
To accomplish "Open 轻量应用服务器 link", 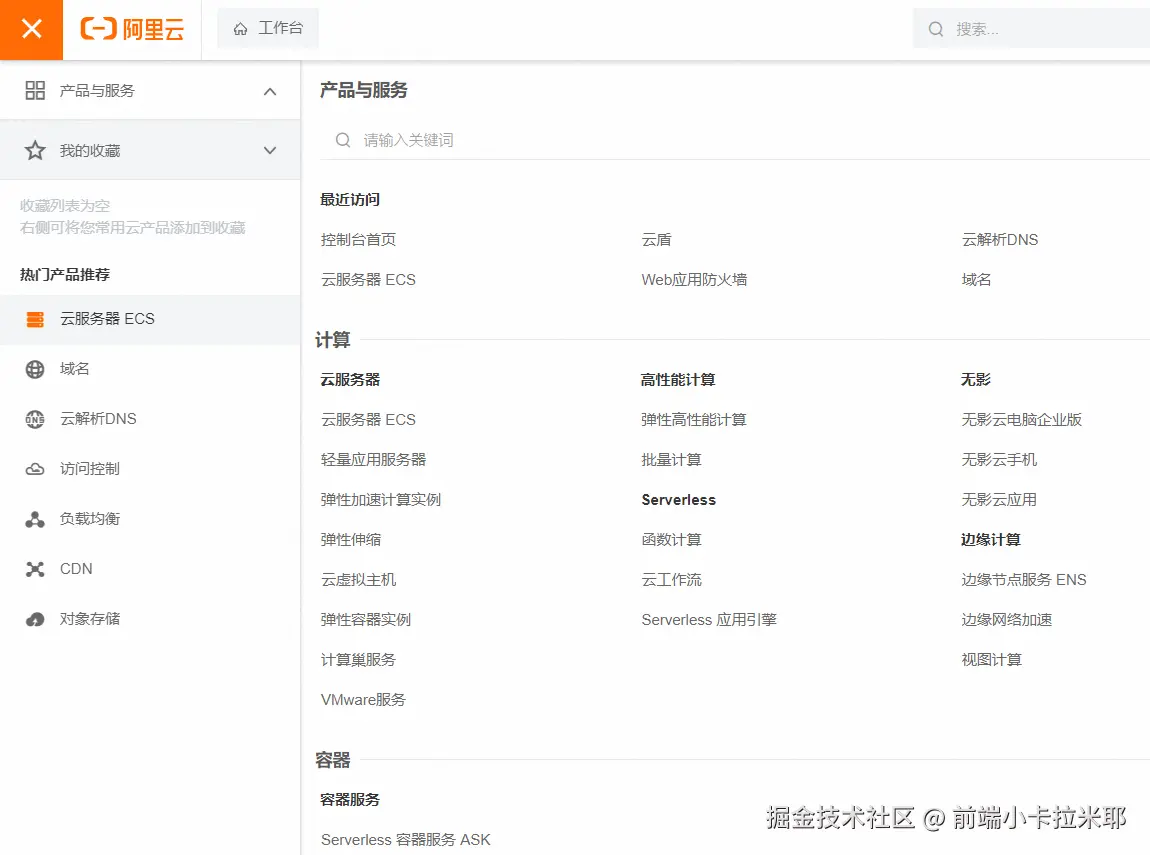I will 373,460.
